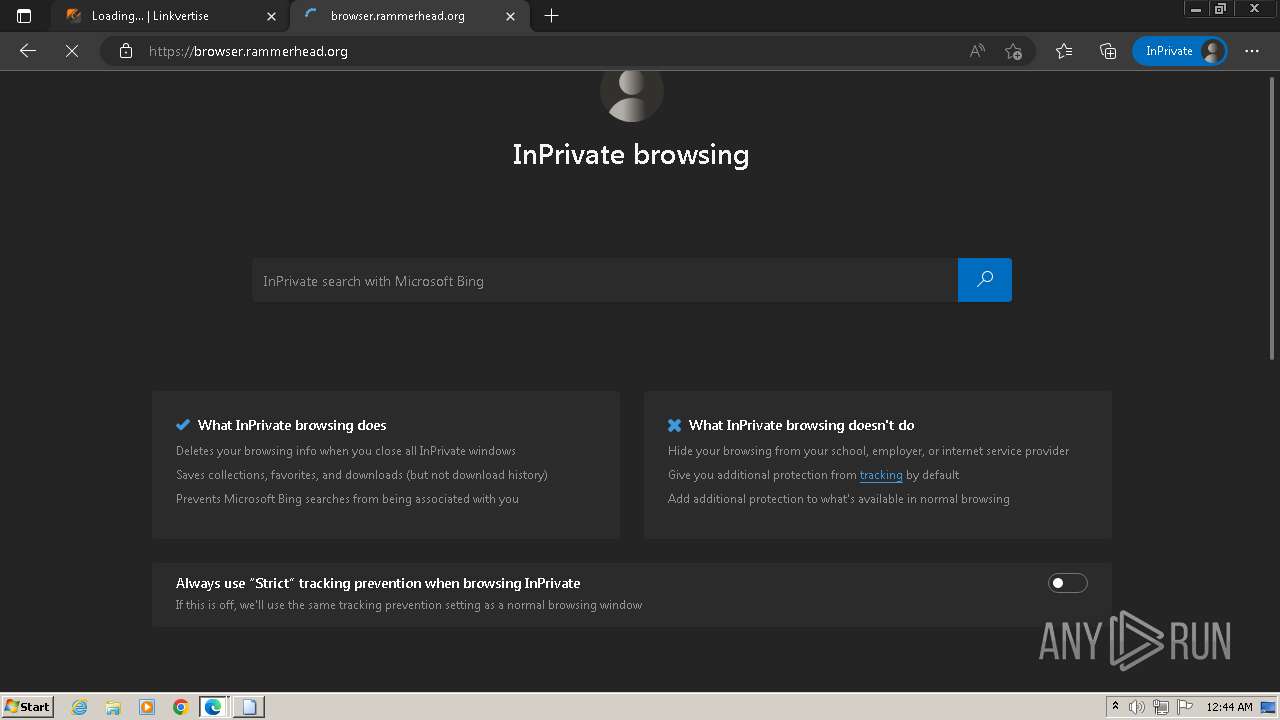Click the InPrivate profile button
The width and height of the screenshot is (1280, 720).
pyautogui.click(x=1180, y=51)
